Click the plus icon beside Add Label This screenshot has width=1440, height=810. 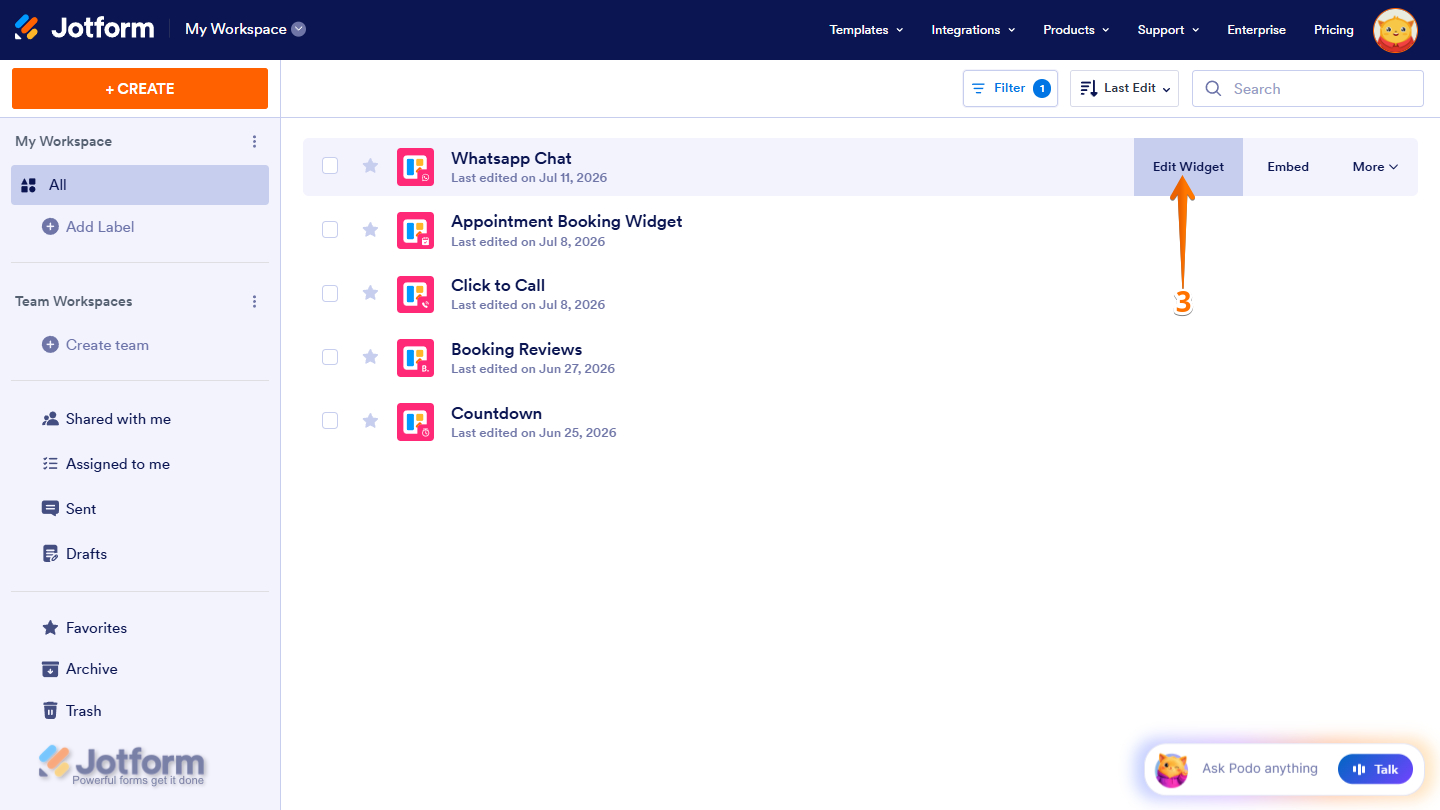coord(50,227)
